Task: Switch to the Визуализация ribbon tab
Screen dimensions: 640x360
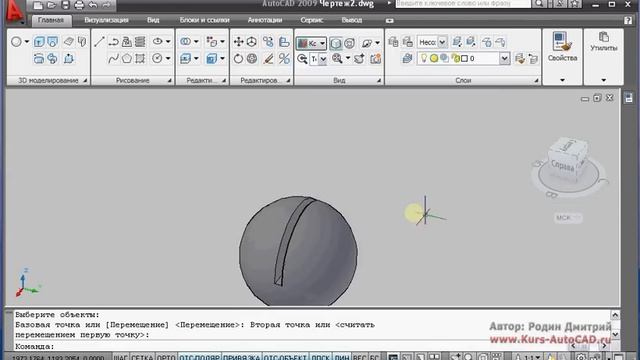Action: (x=106, y=20)
